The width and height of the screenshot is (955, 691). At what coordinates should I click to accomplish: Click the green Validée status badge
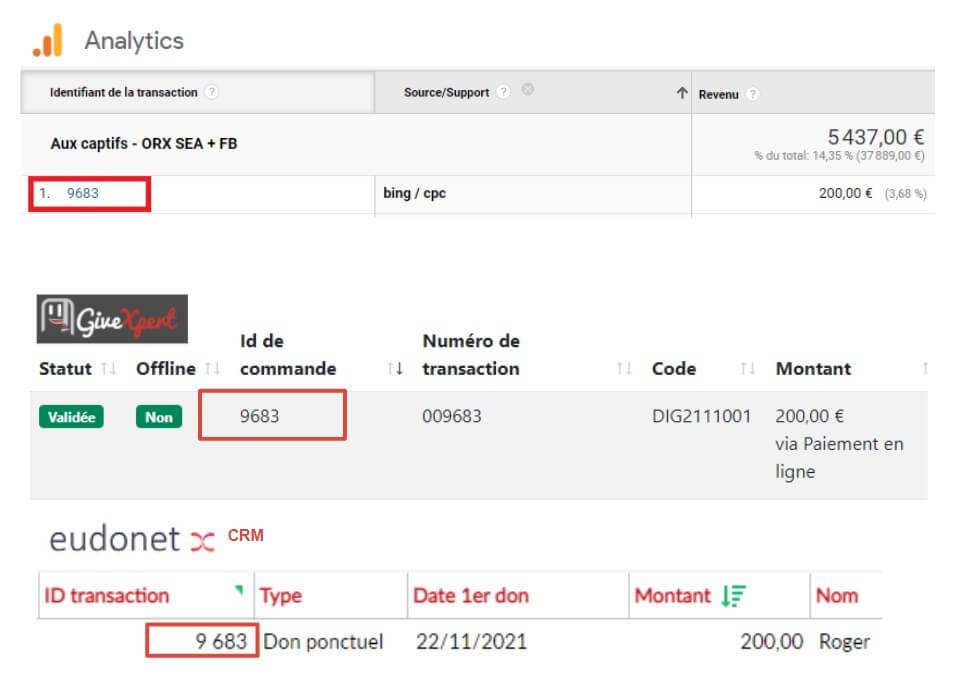tap(72, 417)
